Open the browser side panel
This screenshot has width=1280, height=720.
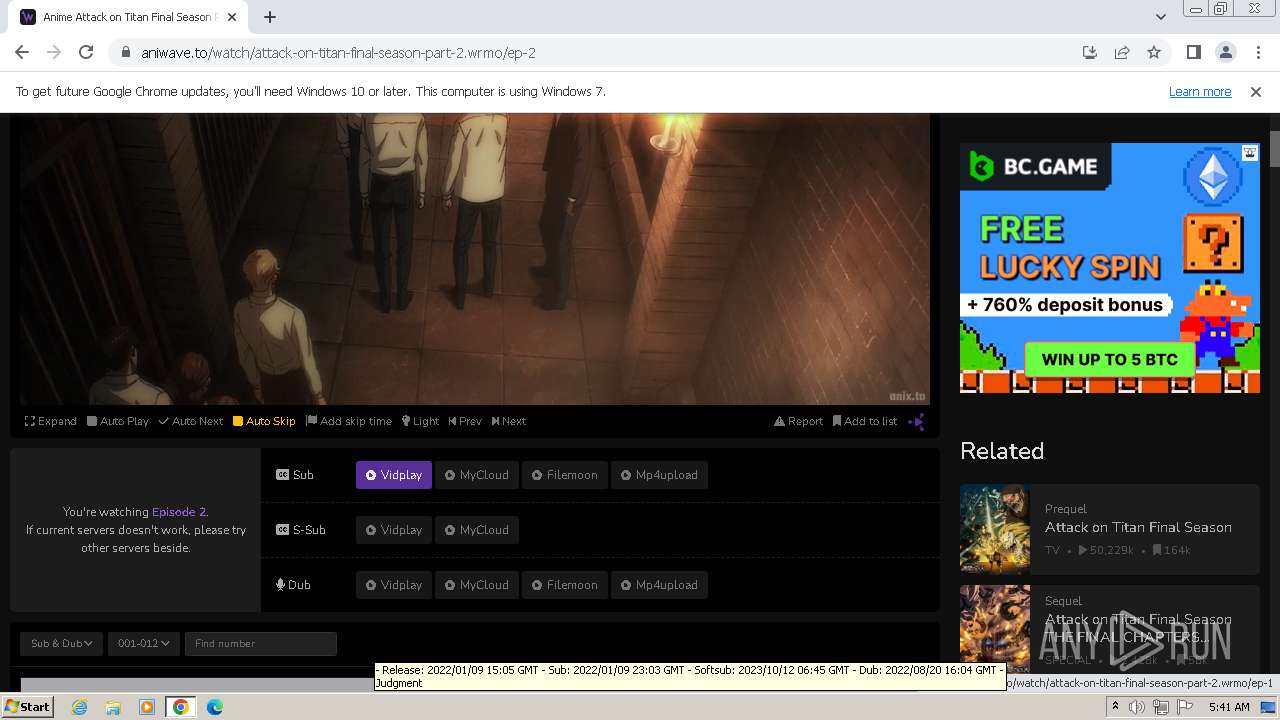click(1193, 53)
